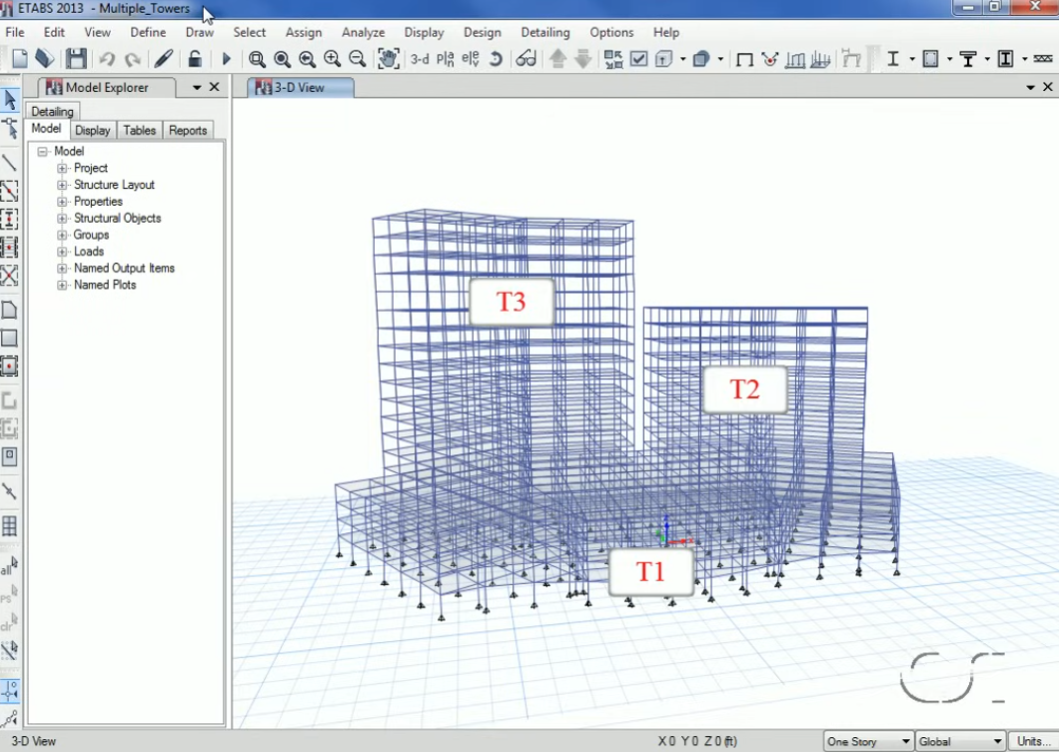Select the pointer tool in left toolbar
This screenshot has width=1059, height=752.
(x=10, y=100)
